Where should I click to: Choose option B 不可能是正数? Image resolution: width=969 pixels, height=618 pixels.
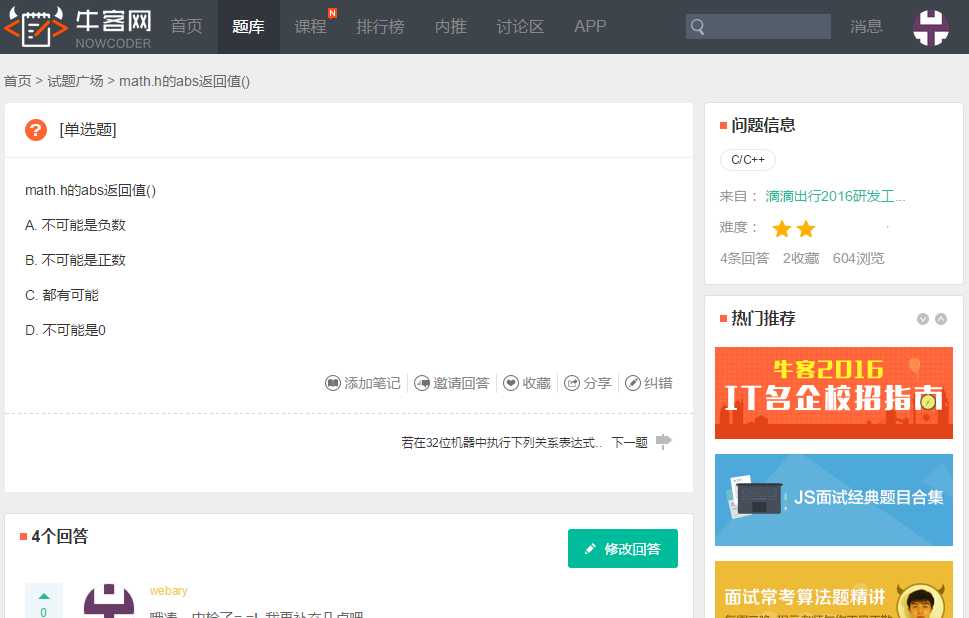point(75,260)
